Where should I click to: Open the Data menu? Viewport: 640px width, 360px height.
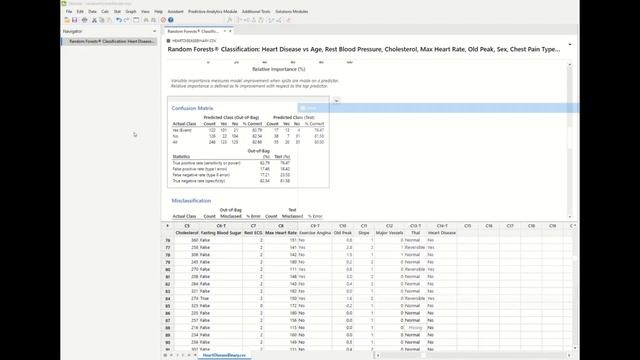[x=93, y=11]
